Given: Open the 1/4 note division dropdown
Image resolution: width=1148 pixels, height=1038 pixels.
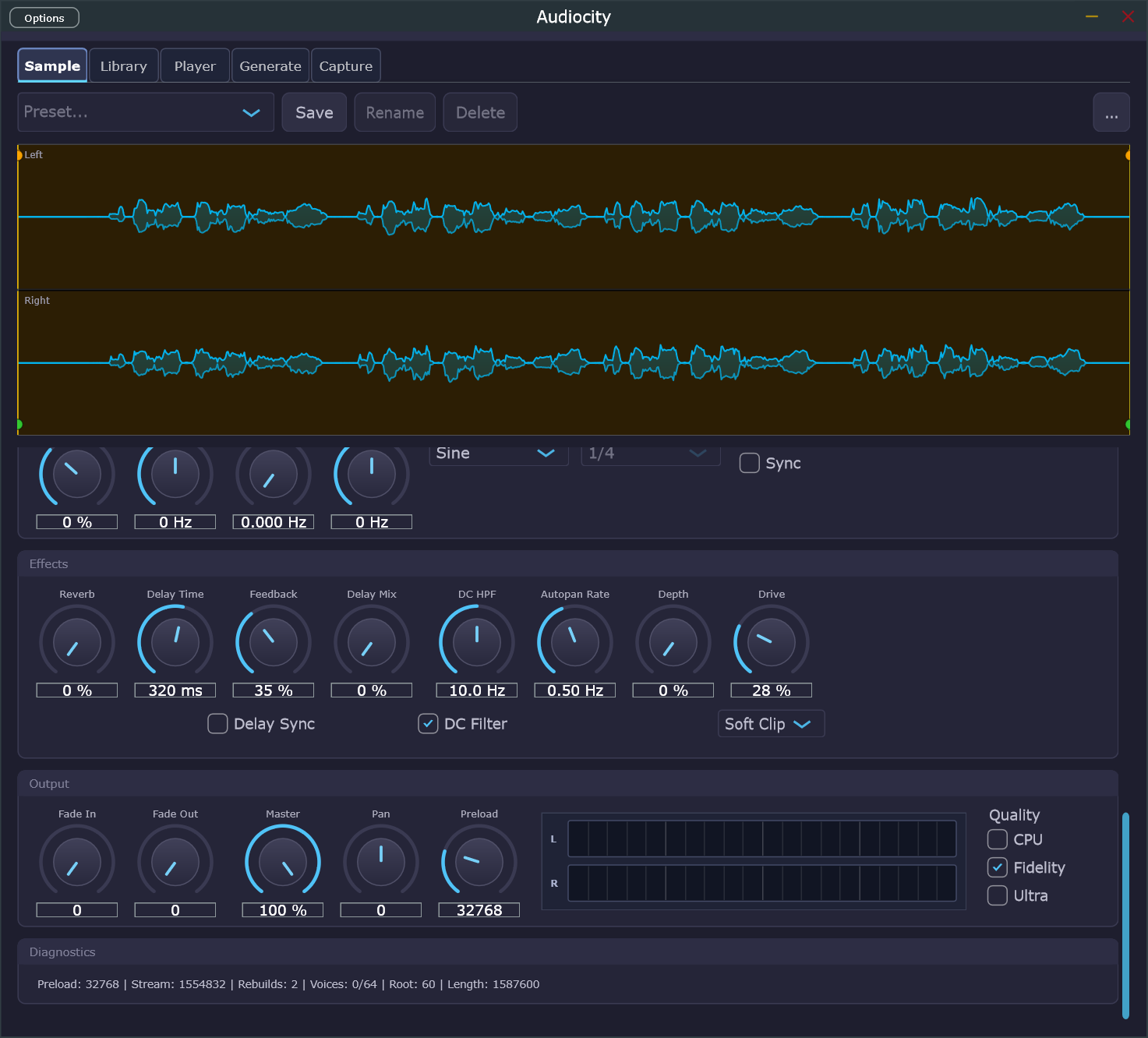Looking at the screenshot, I should click(x=650, y=454).
